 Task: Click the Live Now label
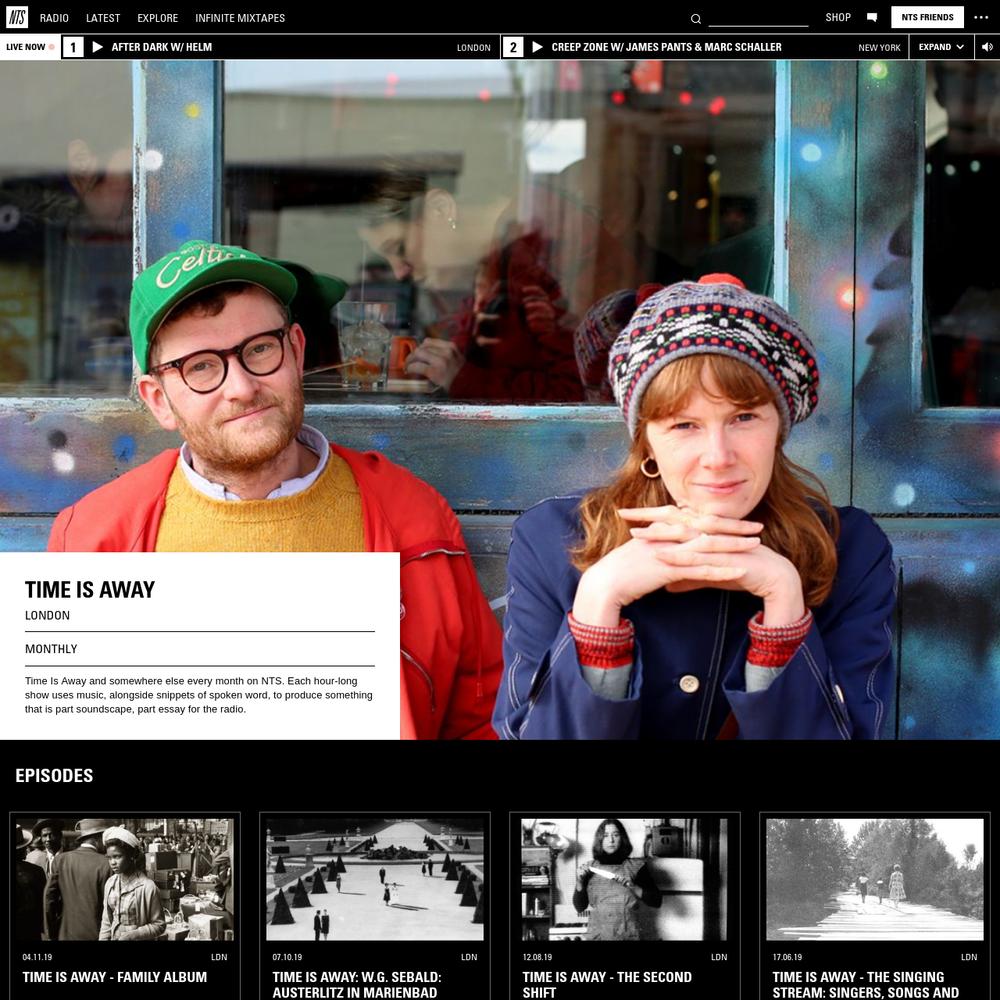pyautogui.click(x=26, y=47)
